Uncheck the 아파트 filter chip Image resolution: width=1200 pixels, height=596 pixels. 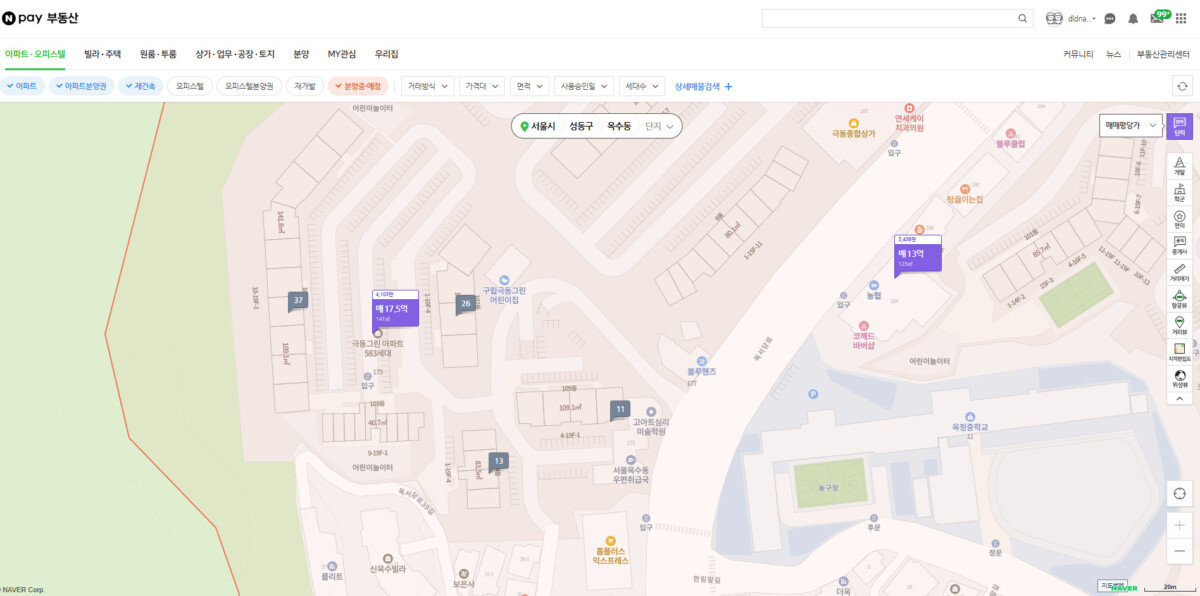click(x=22, y=86)
